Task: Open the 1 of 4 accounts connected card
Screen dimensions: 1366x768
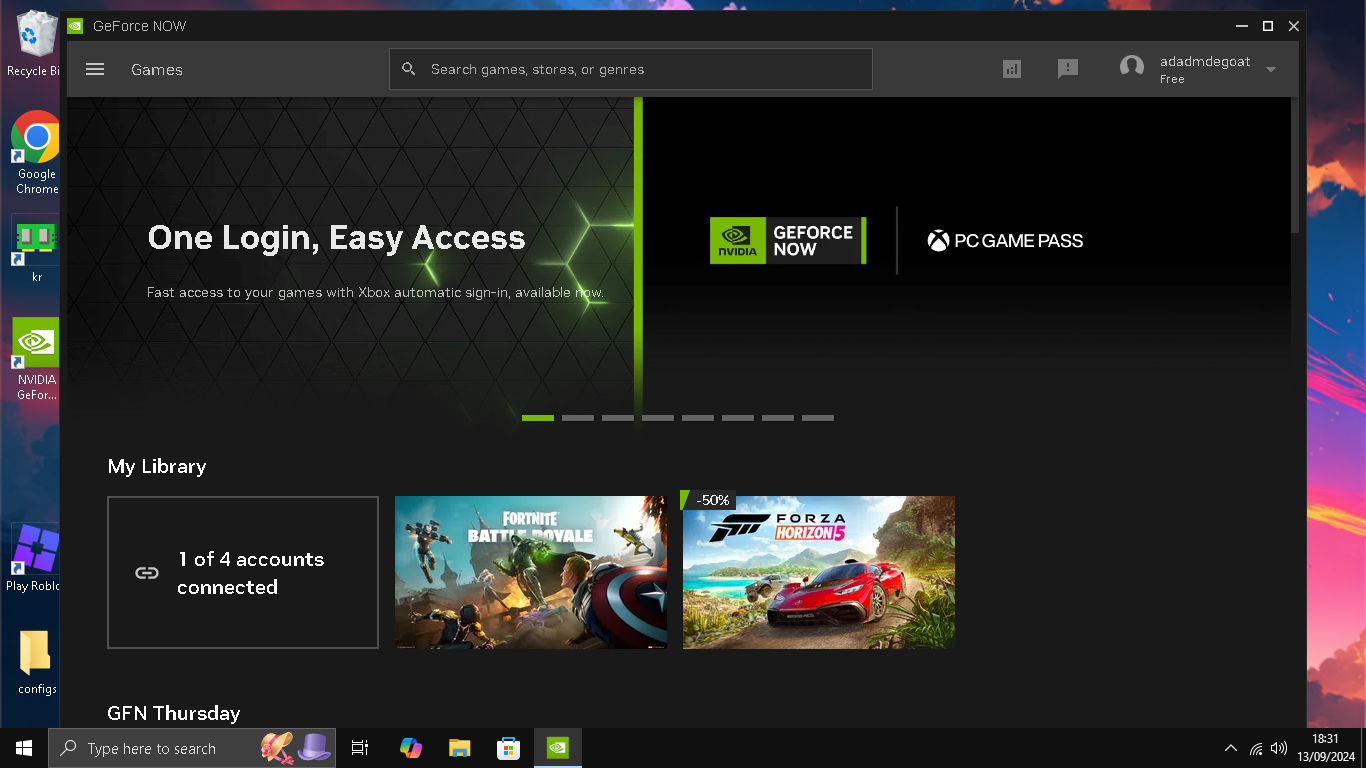Action: 243,572
